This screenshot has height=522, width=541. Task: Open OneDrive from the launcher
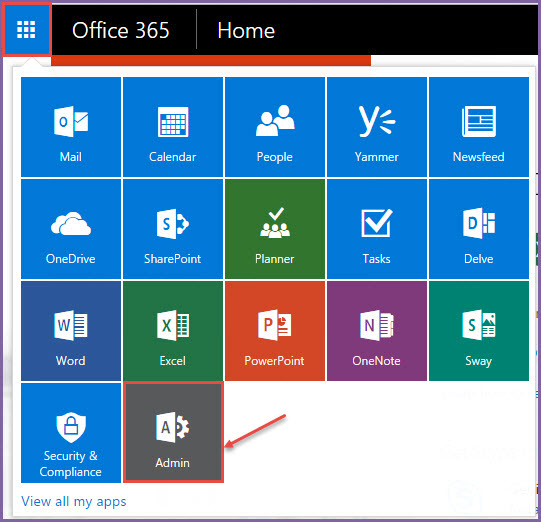71,229
